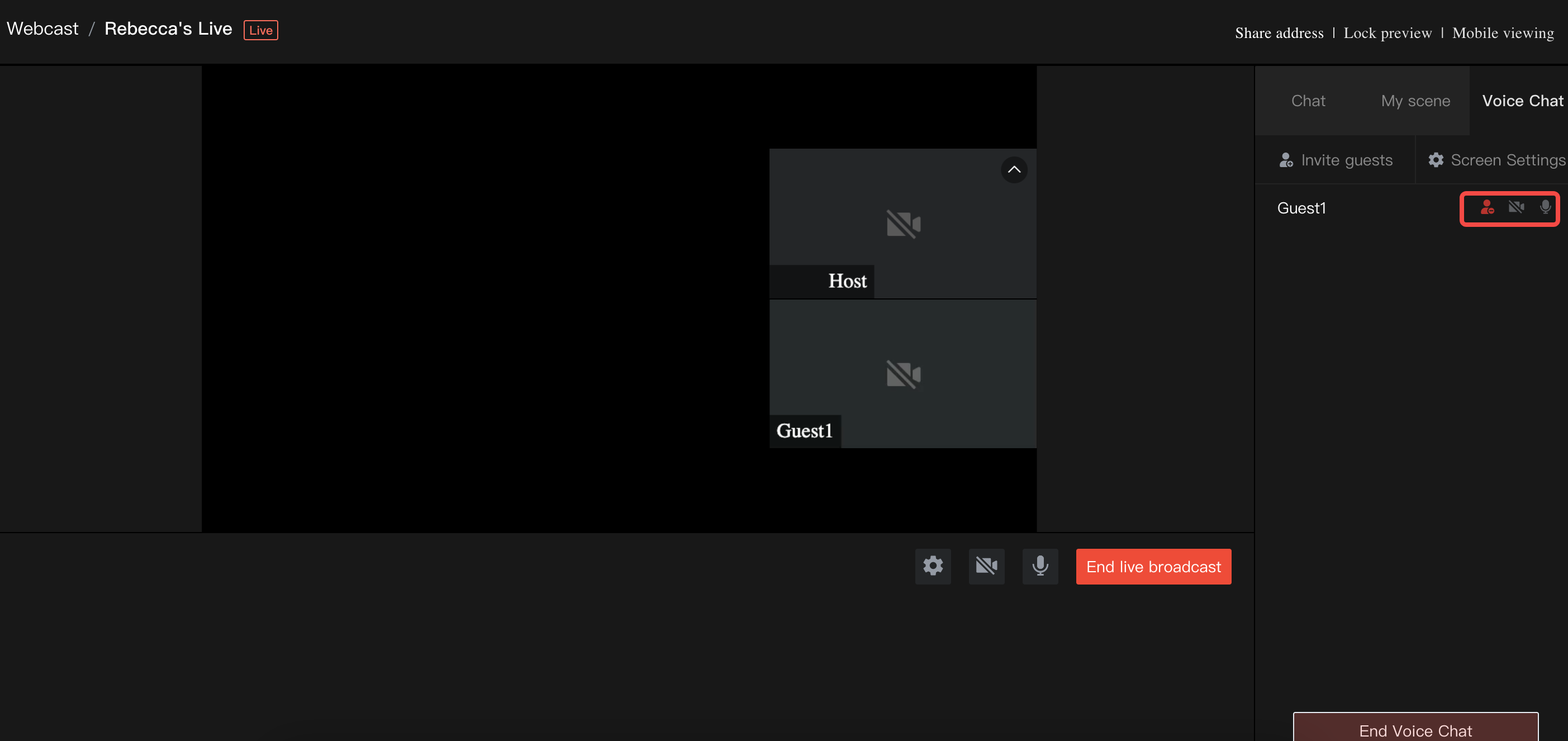Remove Guest1 using the red person icon
This screenshot has height=741, width=1568.
point(1487,208)
